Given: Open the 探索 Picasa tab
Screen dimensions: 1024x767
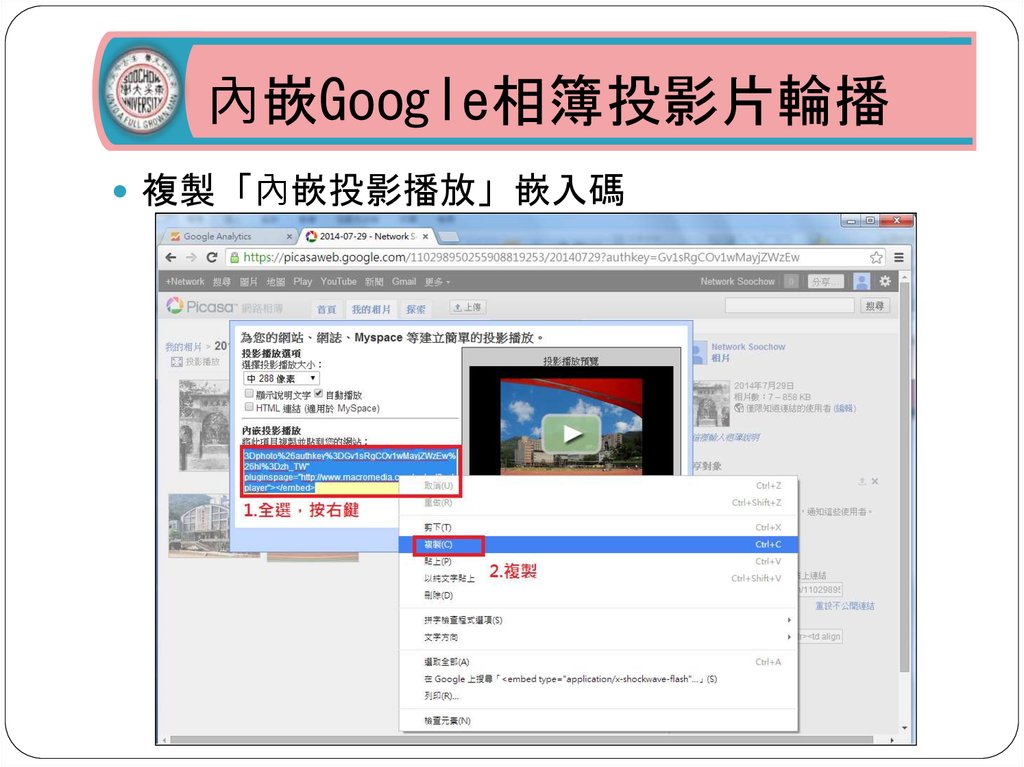Looking at the screenshot, I should [x=415, y=309].
